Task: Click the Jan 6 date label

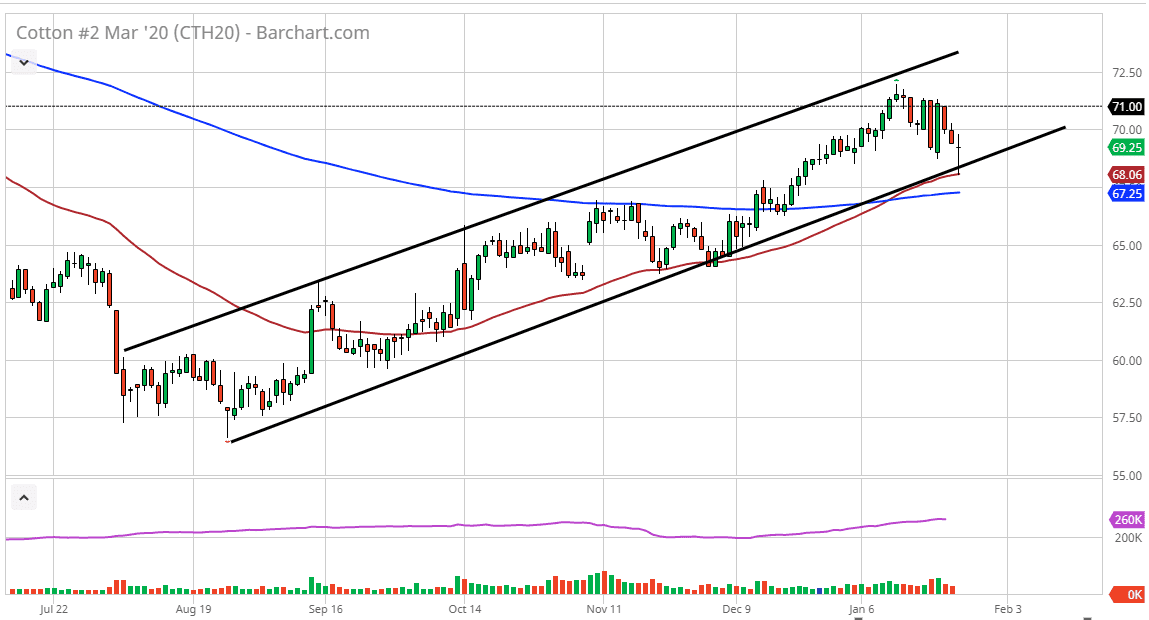Action: [x=862, y=609]
